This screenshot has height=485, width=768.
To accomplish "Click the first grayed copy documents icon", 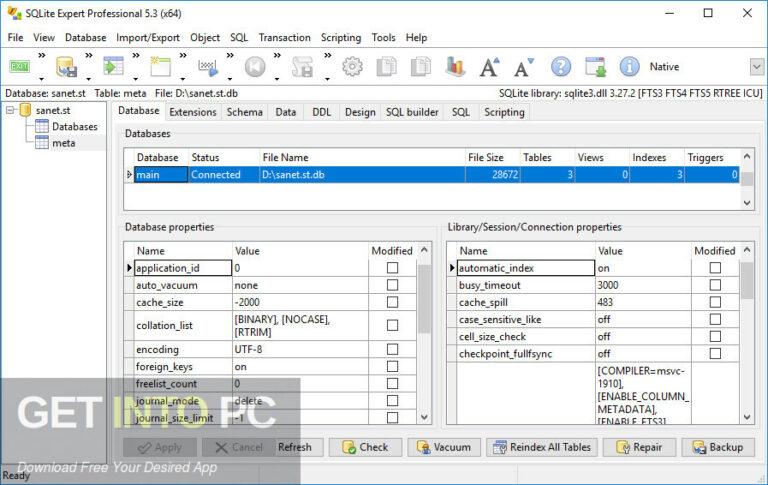I will pyautogui.click(x=386, y=67).
